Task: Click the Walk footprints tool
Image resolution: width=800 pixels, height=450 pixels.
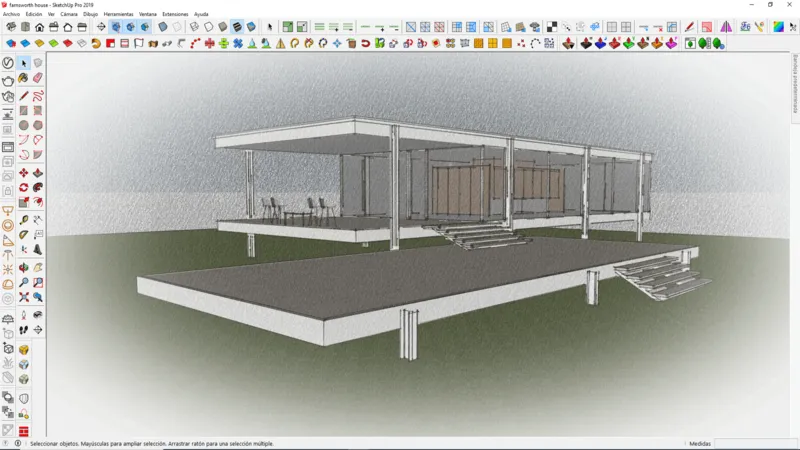Action: 24,329
